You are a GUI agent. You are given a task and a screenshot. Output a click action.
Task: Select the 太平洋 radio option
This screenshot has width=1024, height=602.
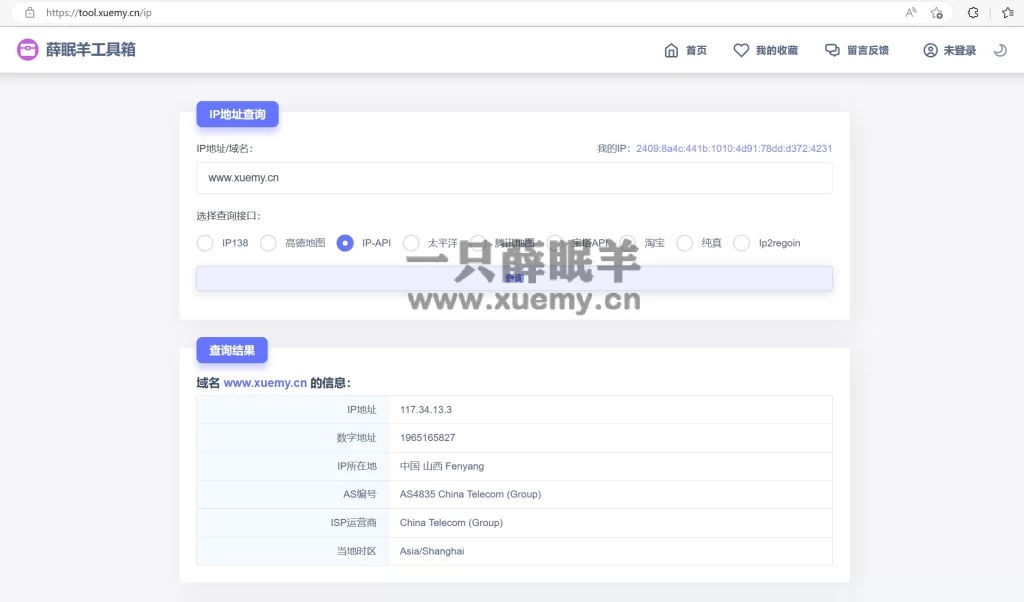pyautogui.click(x=411, y=243)
